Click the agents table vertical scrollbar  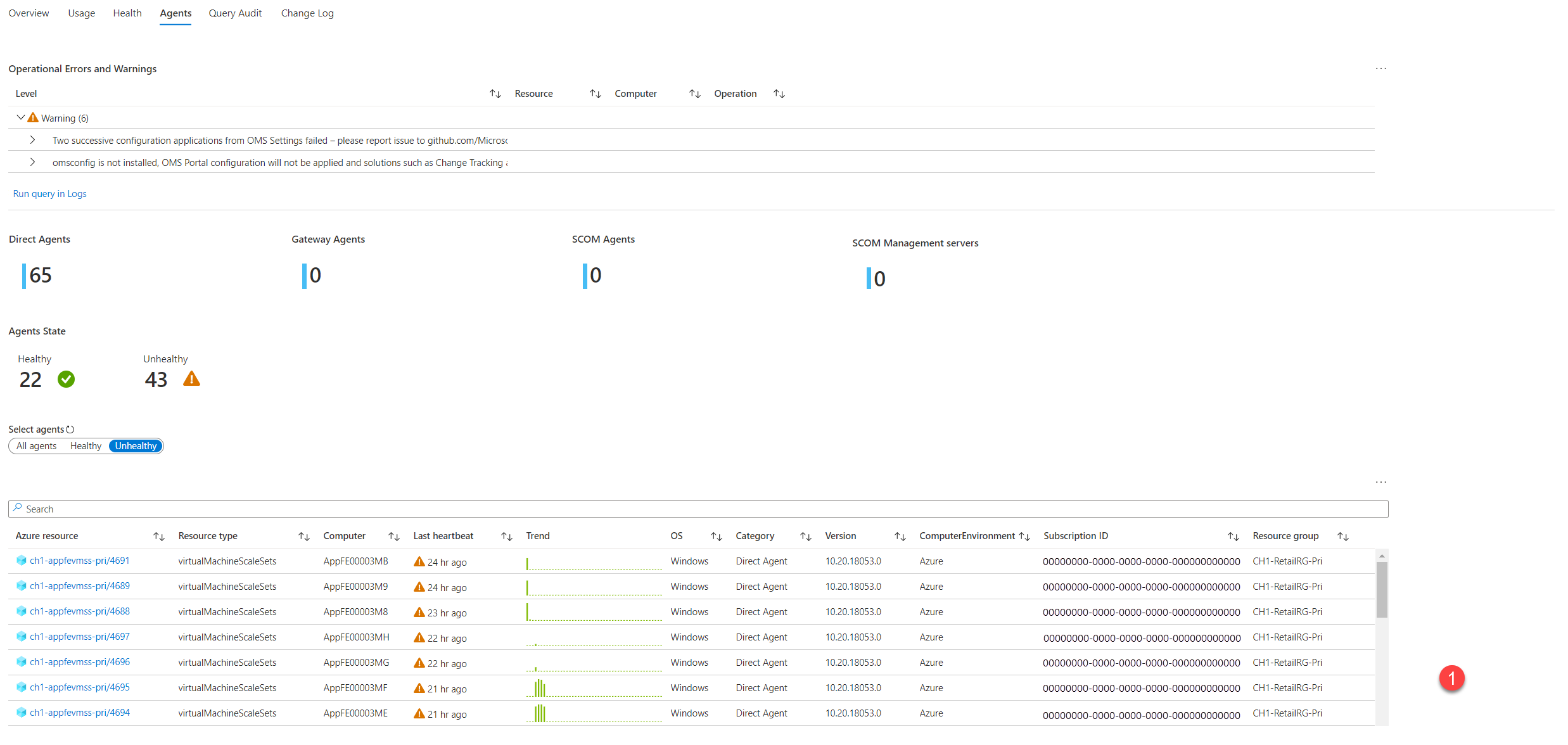[x=1381, y=589]
